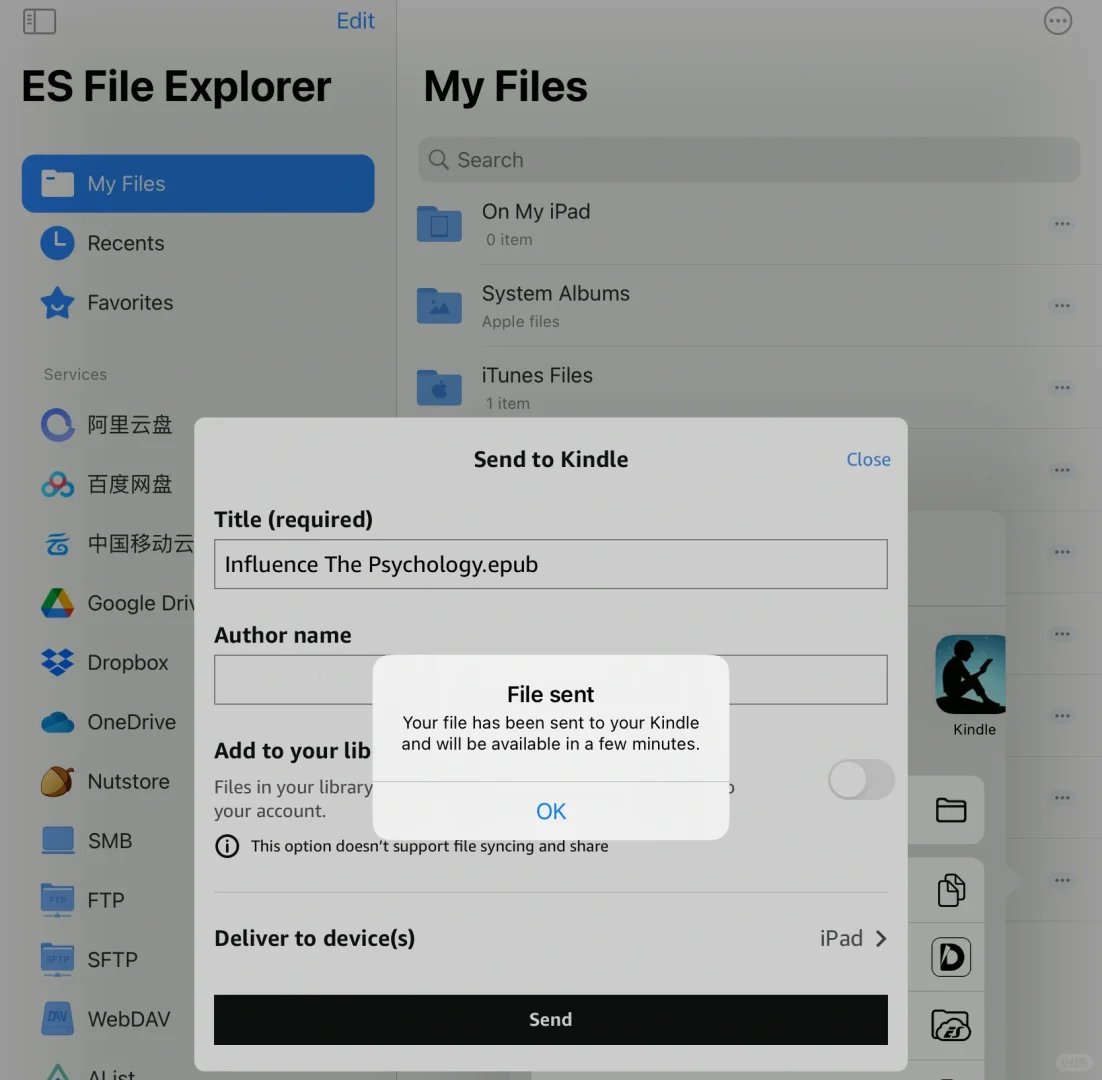
Task: Open the SFTP service
Action: pyautogui.click(x=90, y=959)
